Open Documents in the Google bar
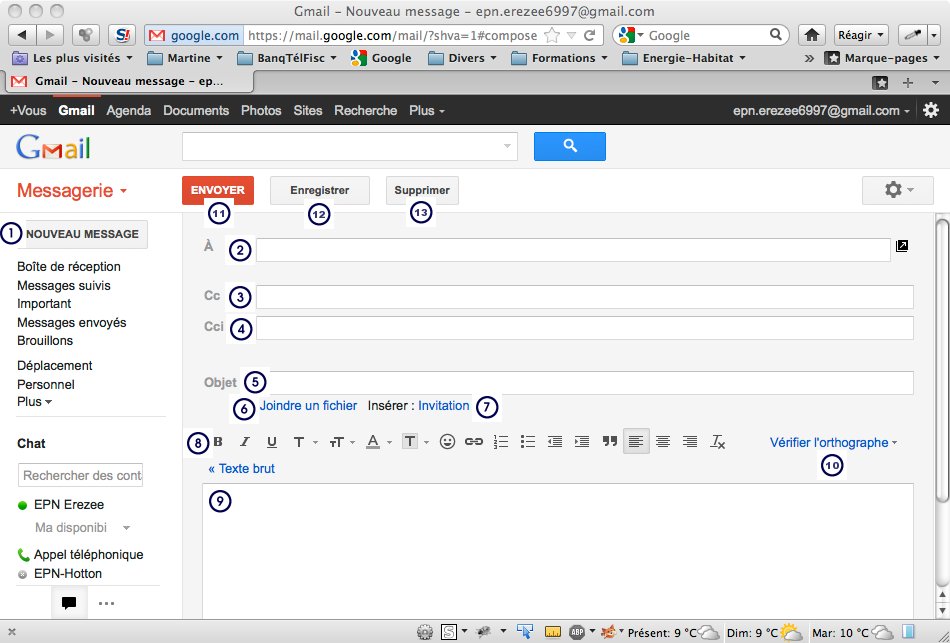The width and height of the screenshot is (950, 643). pyautogui.click(x=196, y=110)
